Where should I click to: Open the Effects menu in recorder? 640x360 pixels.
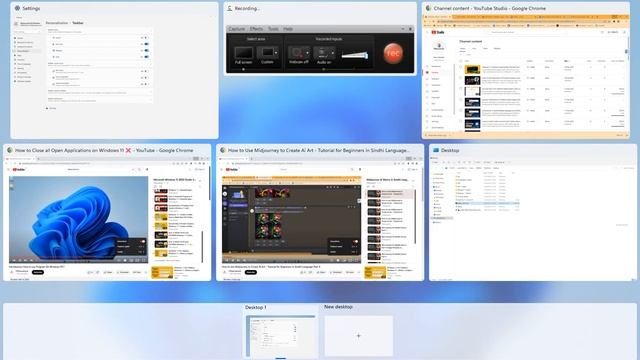click(256, 29)
